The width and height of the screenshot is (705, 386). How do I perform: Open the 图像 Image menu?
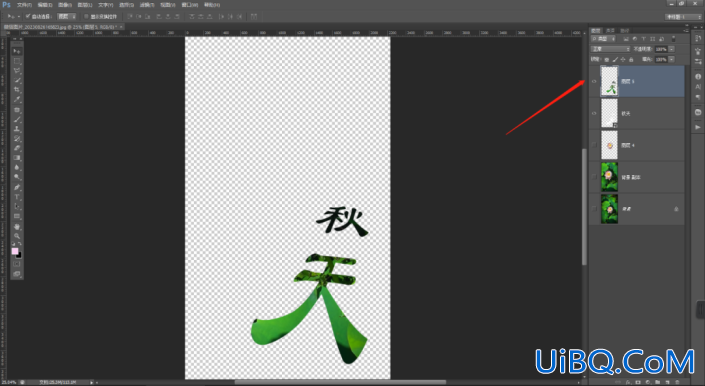65,5
